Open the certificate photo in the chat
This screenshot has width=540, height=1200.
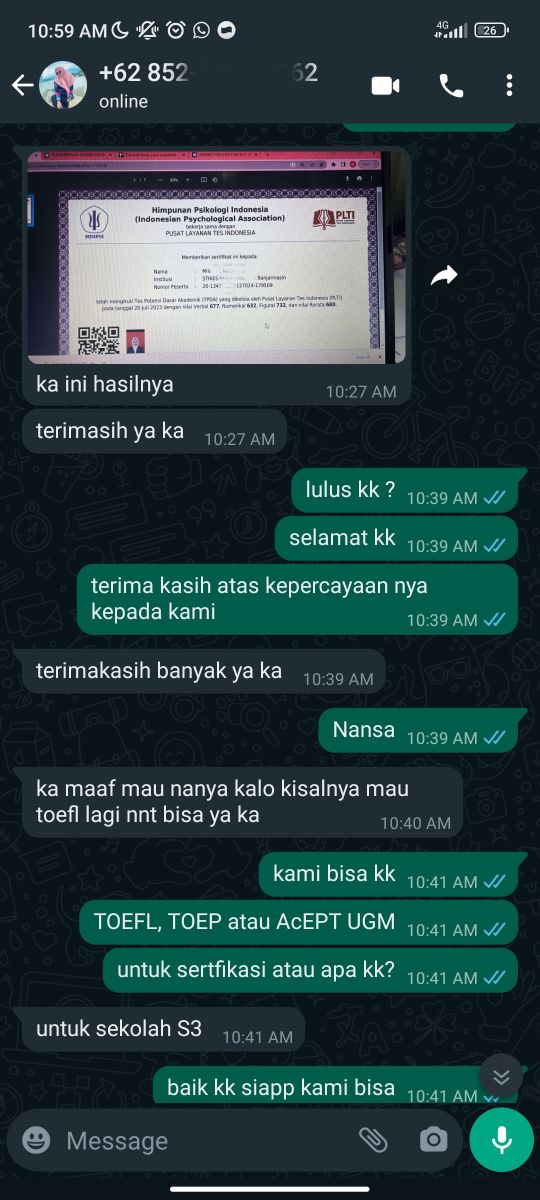216,257
